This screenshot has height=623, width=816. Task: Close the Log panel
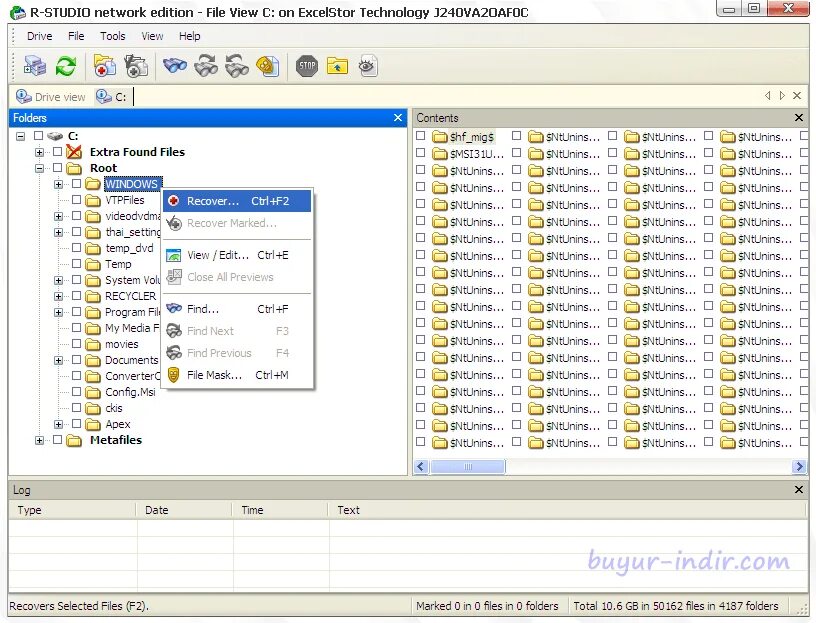(799, 490)
